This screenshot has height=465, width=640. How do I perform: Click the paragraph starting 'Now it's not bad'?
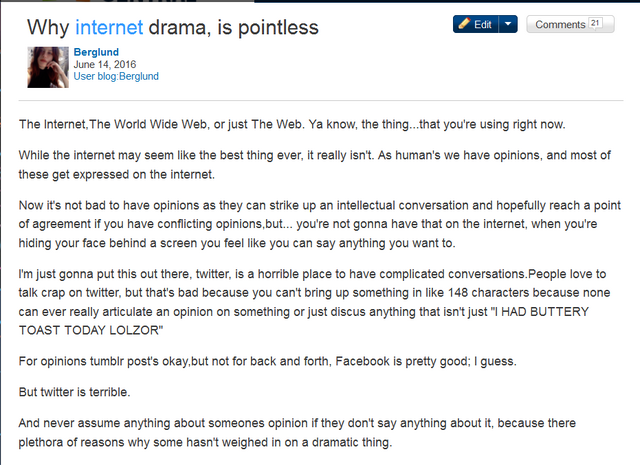(320, 224)
